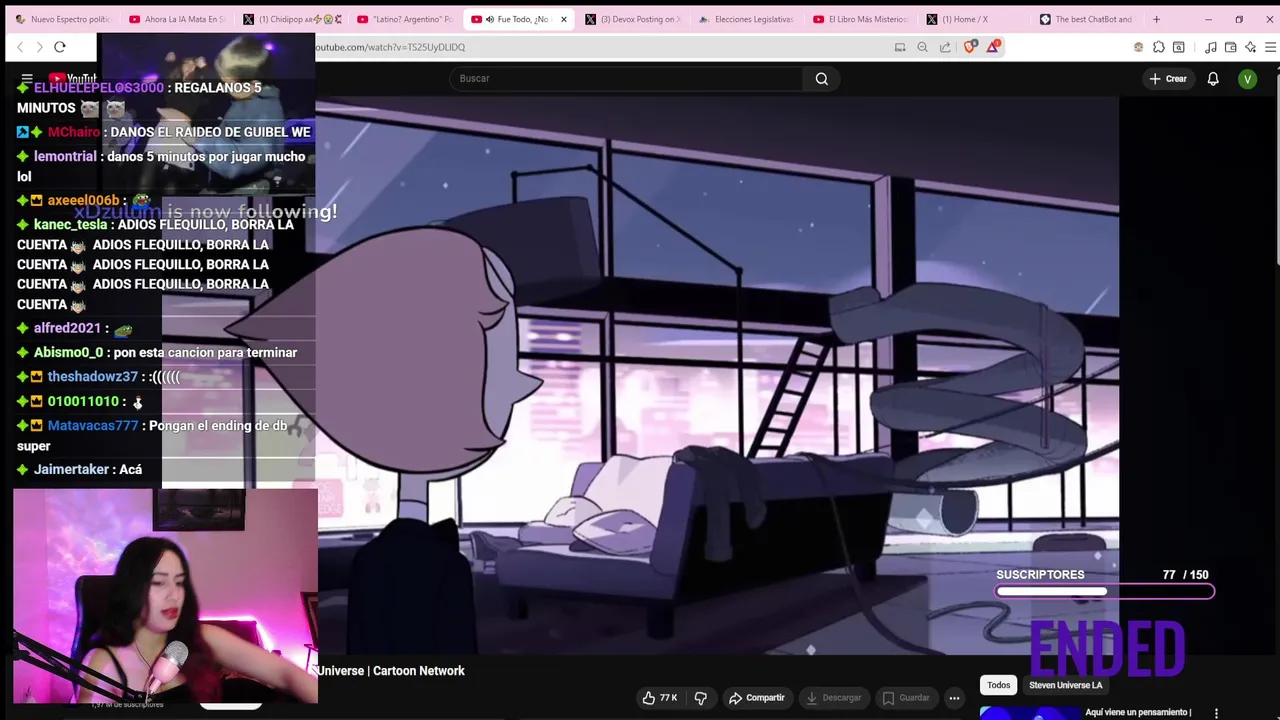Click the zoom magnifier in address bar
Viewport: 1280px width, 720px height.
922,47
